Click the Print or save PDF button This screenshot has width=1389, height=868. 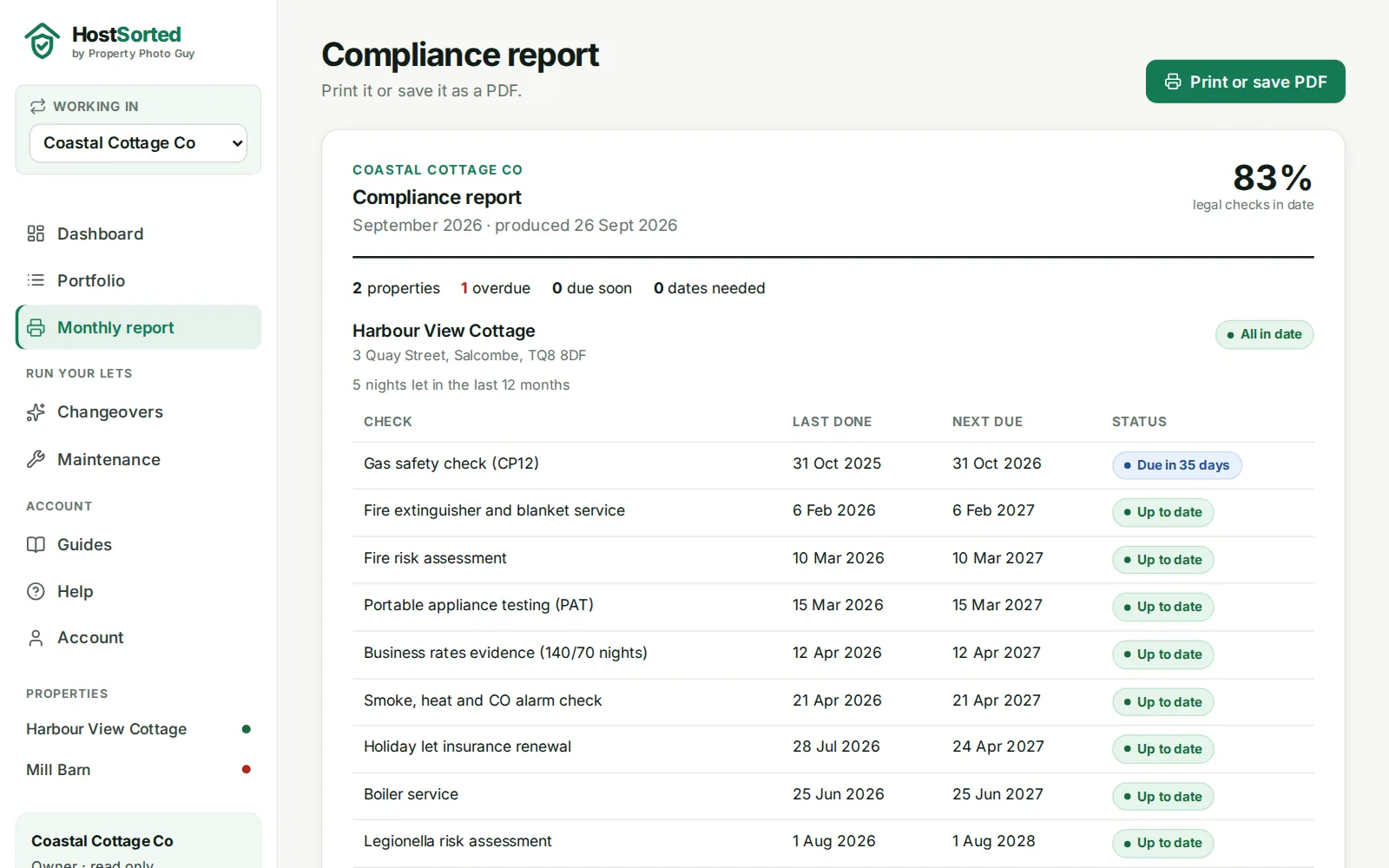tap(1245, 82)
